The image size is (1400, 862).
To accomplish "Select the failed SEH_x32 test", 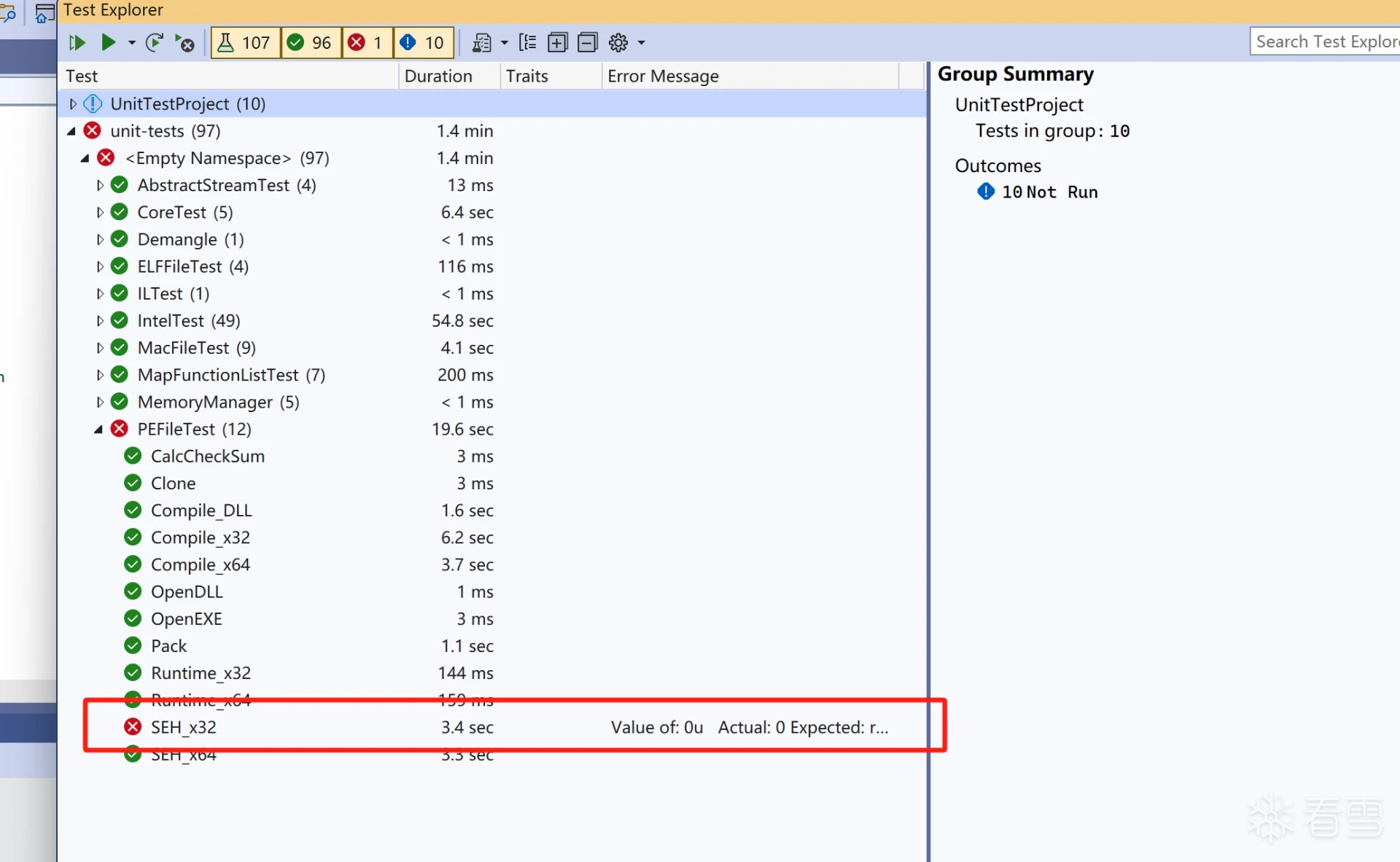I will [x=184, y=727].
